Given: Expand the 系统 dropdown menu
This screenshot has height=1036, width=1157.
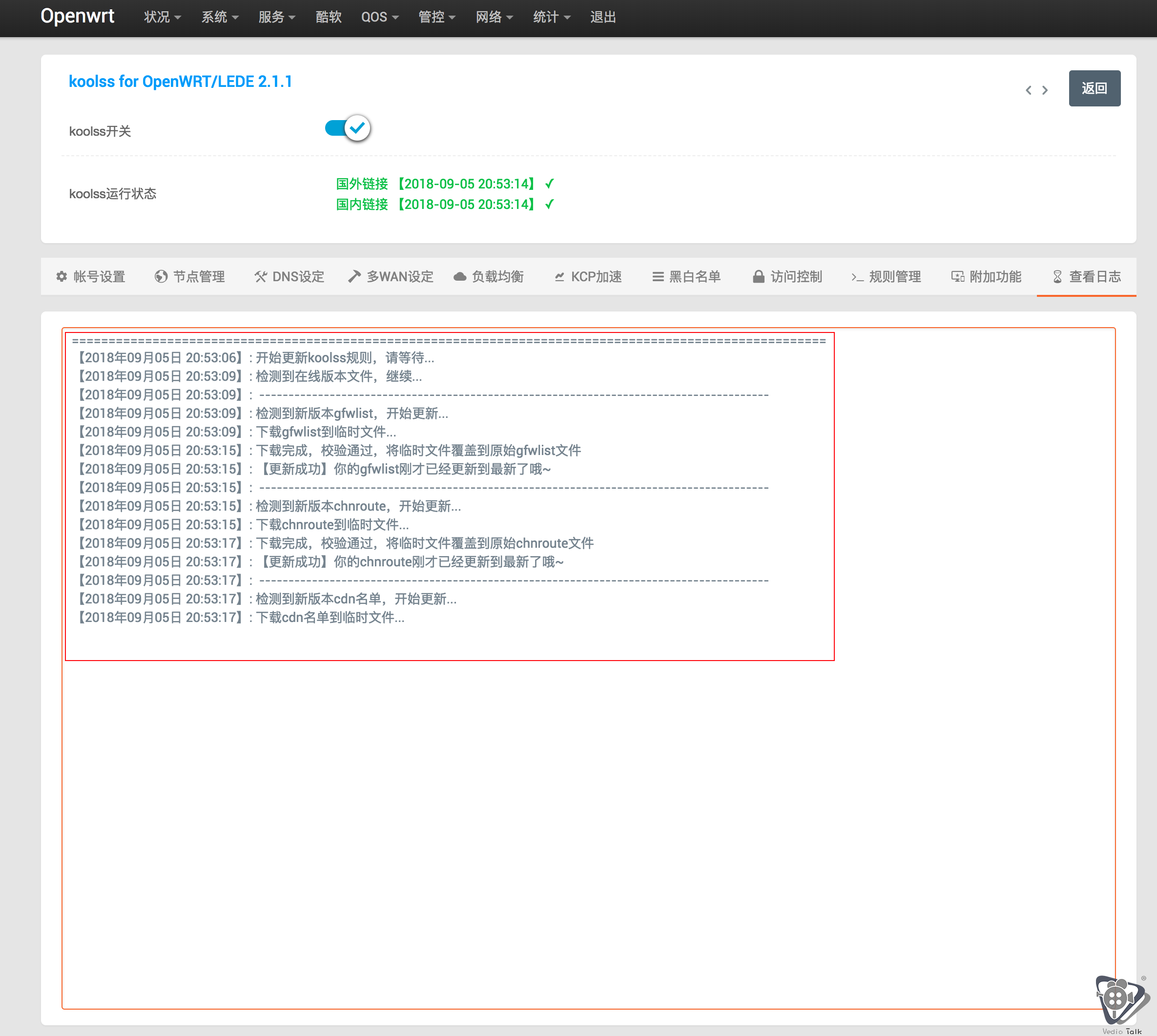Looking at the screenshot, I should 220,17.
